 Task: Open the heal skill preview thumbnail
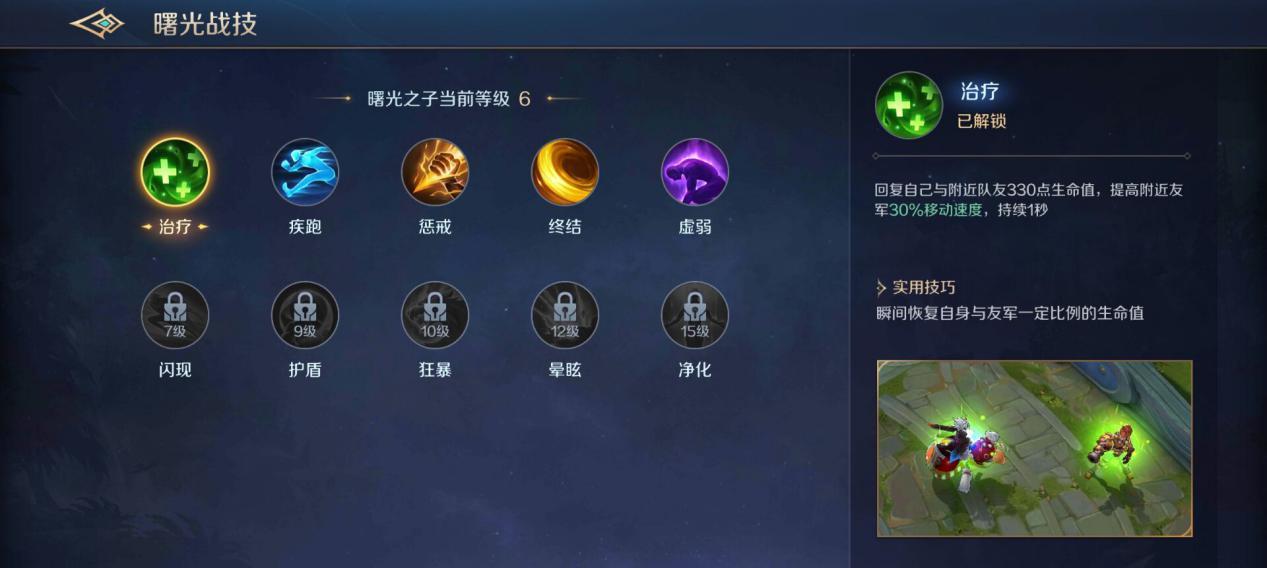1035,448
